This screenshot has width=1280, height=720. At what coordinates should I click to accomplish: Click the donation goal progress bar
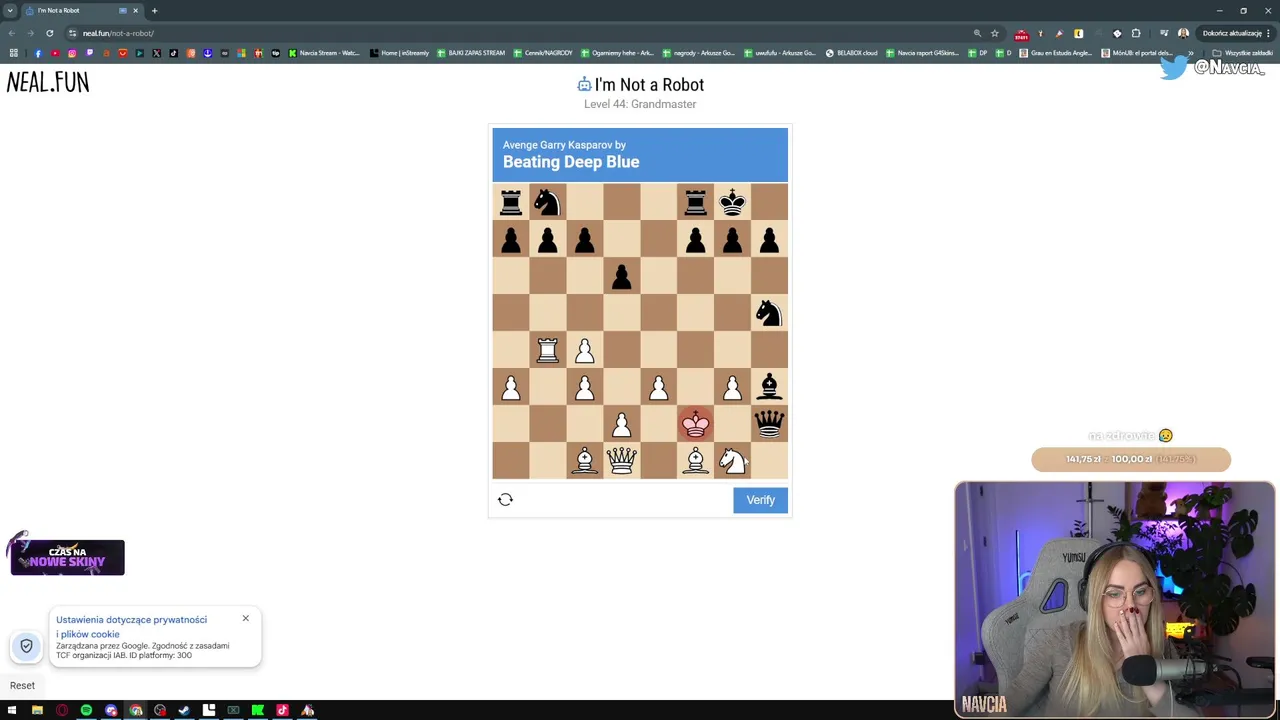pyautogui.click(x=1131, y=459)
